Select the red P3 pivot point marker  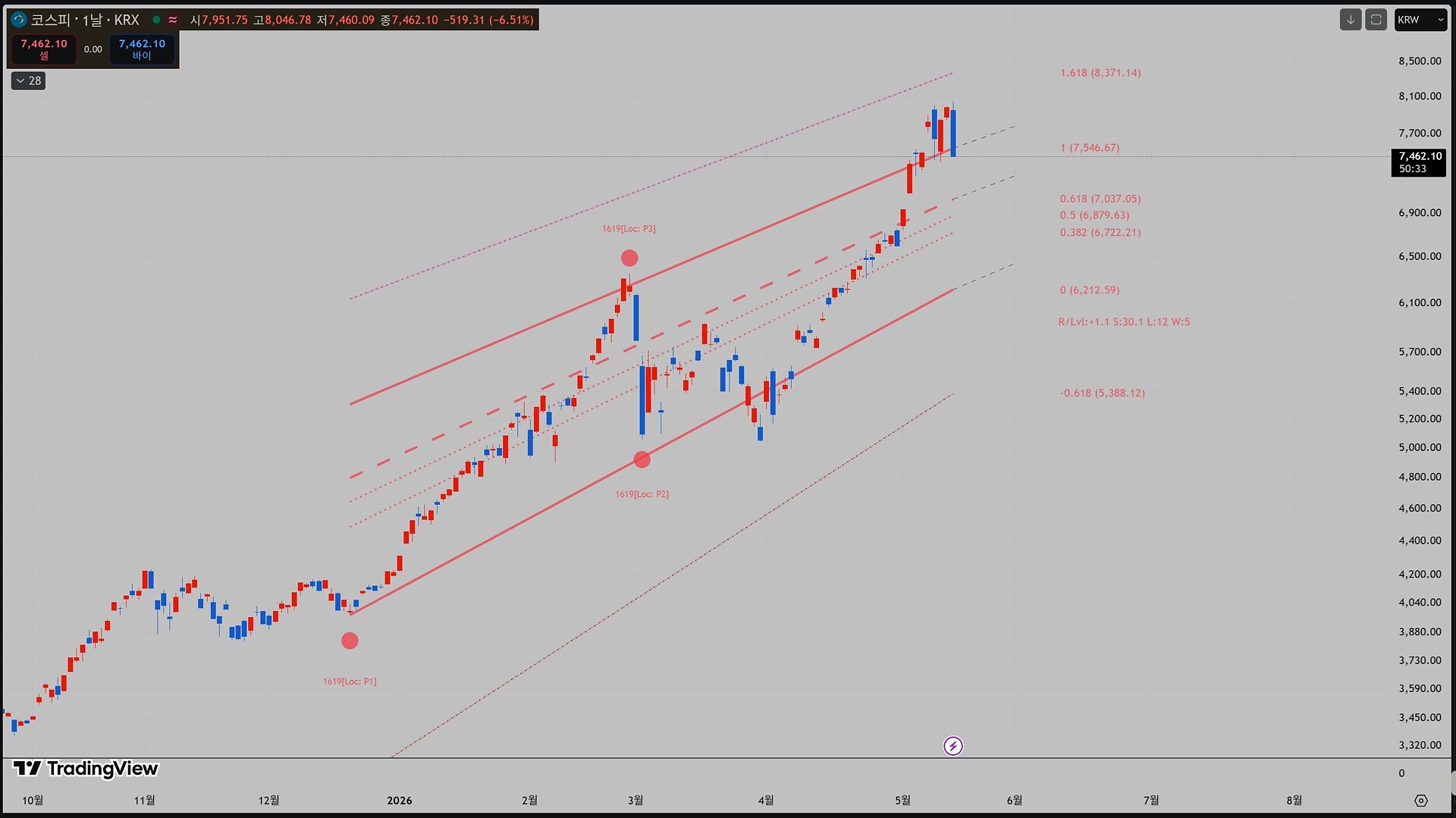click(x=629, y=259)
